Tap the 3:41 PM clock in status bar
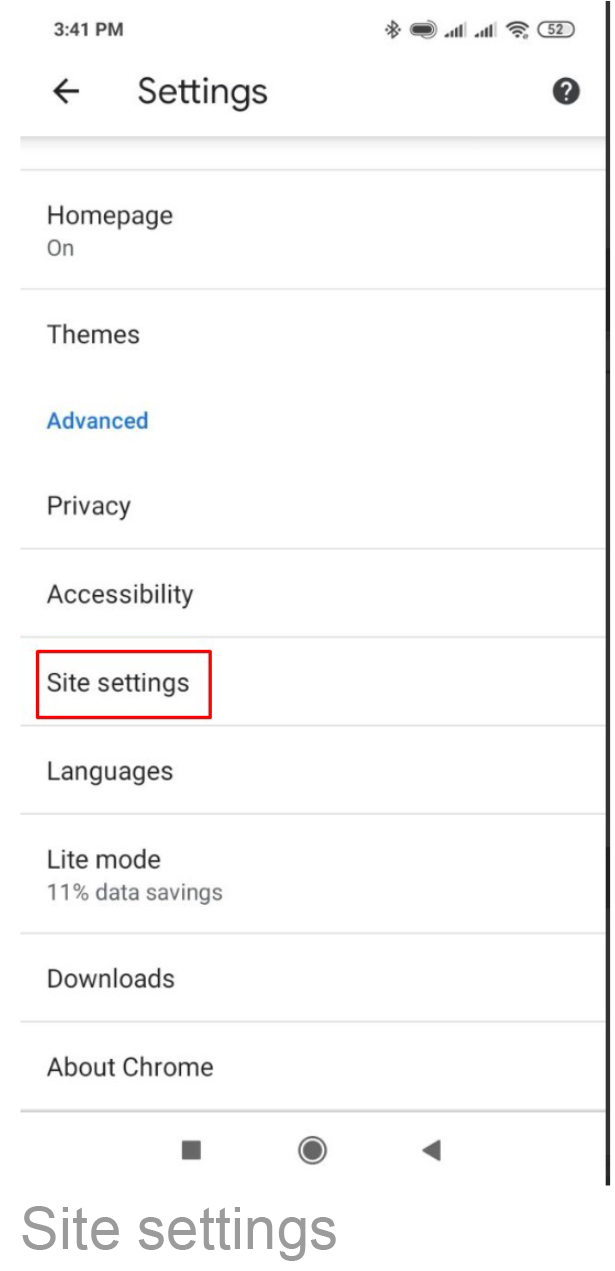This screenshot has width=615, height=1271. coord(88,29)
